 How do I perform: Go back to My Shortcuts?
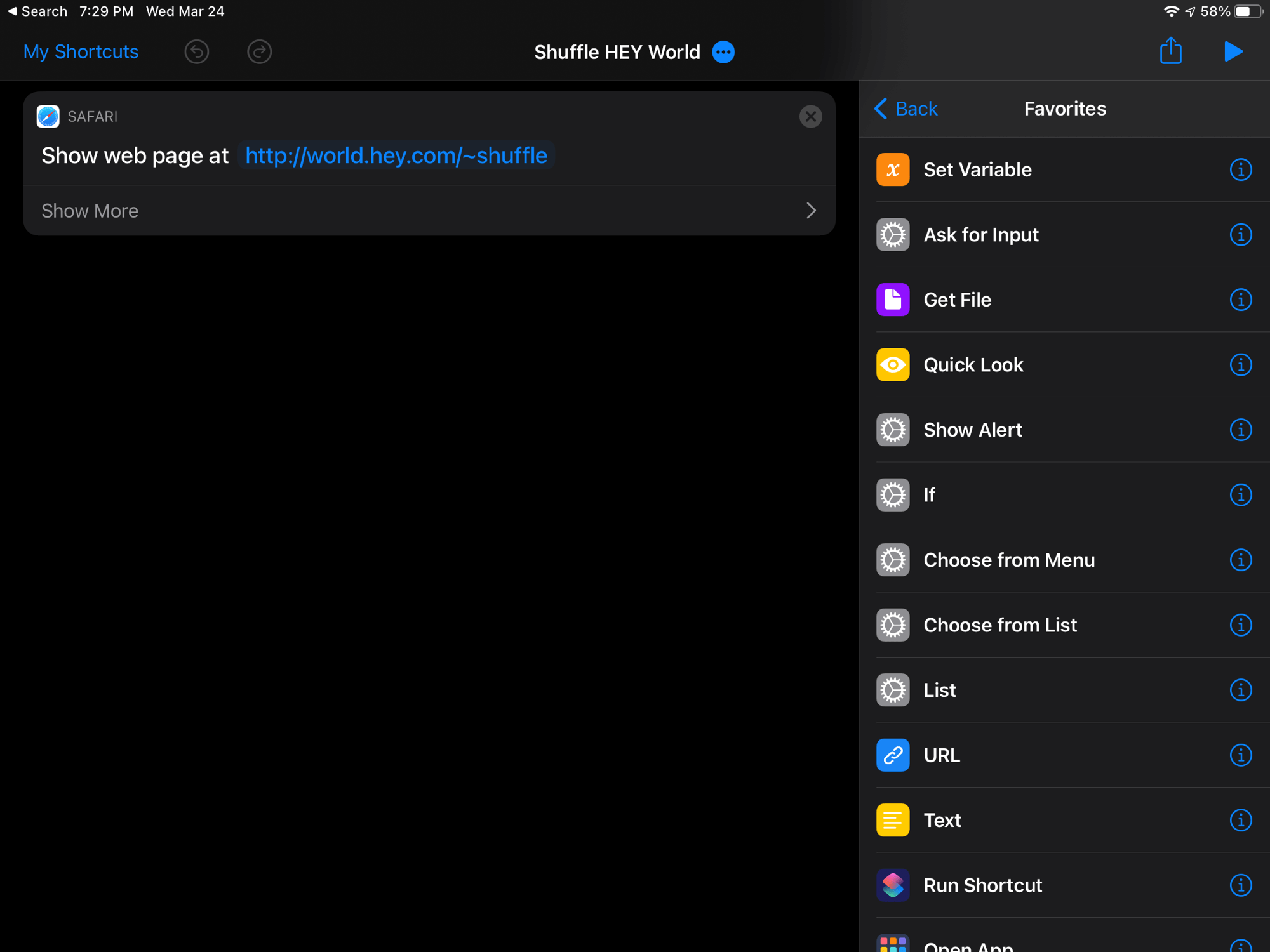(x=81, y=51)
